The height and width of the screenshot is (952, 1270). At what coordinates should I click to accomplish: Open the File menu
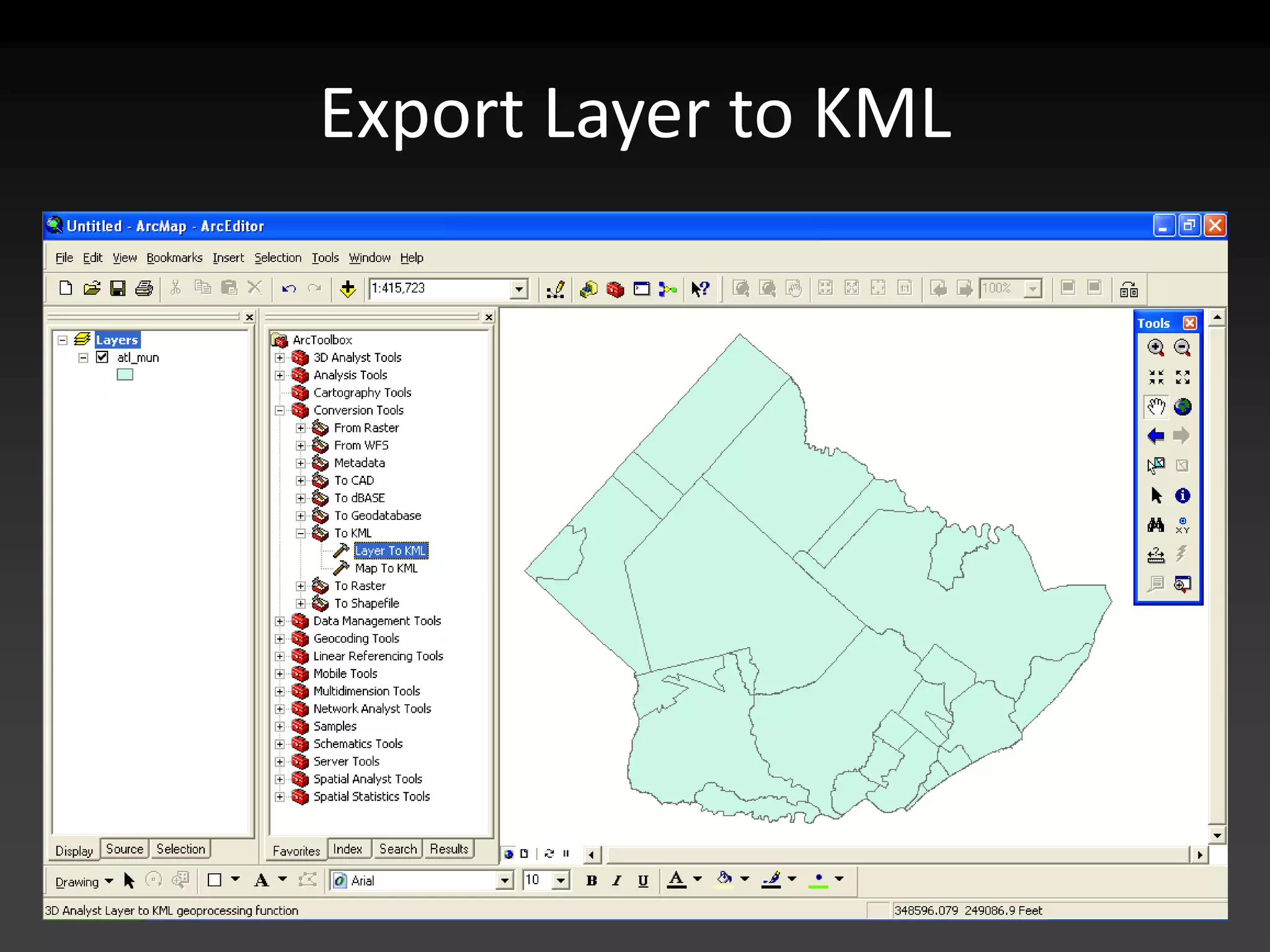[x=64, y=258]
